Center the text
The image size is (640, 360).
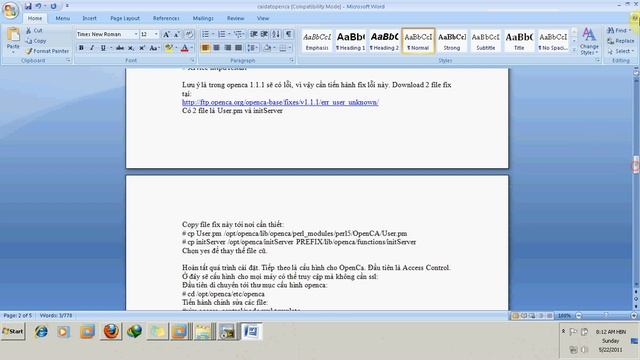tap(216, 48)
